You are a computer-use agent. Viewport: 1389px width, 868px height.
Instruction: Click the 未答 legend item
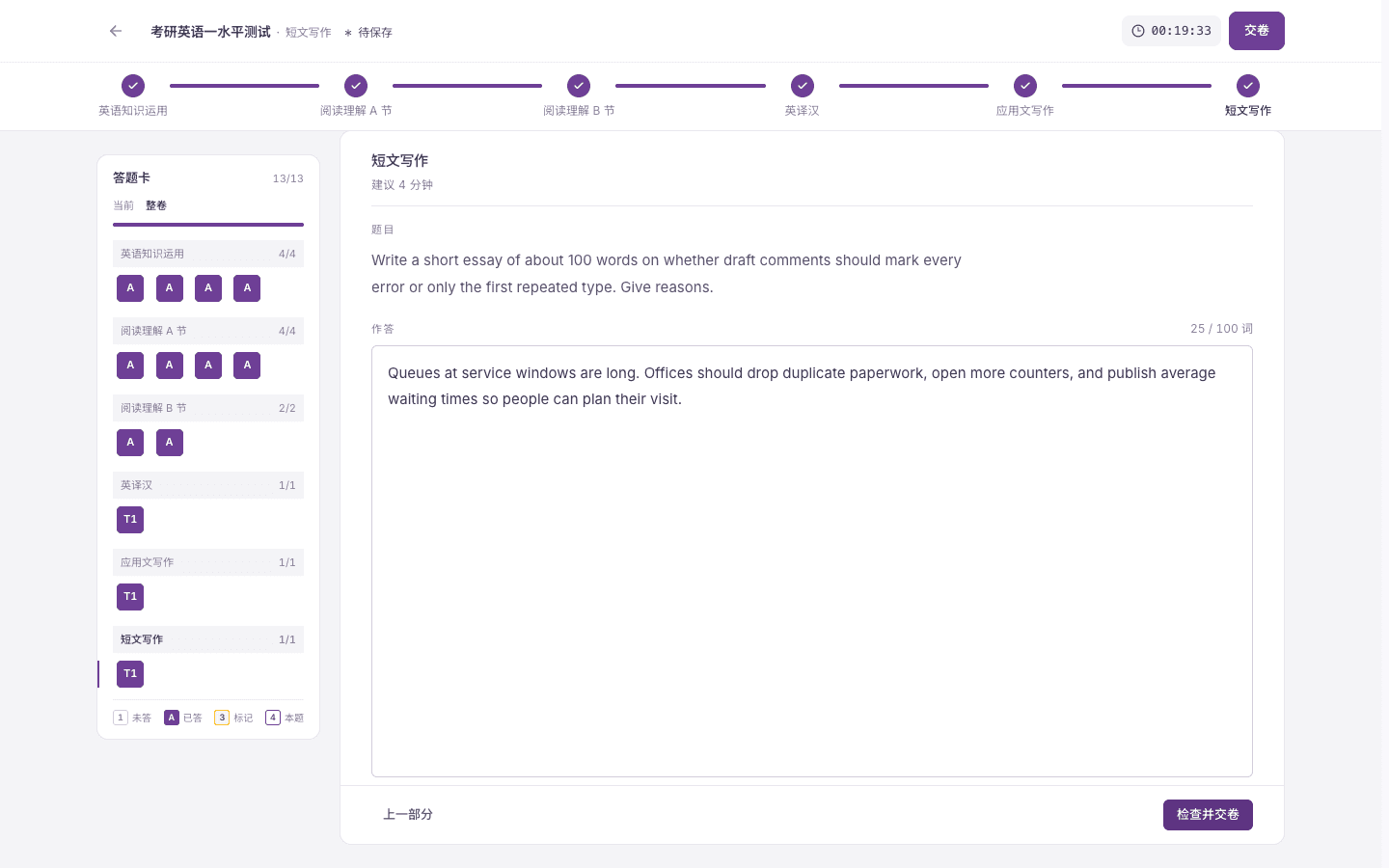coord(132,718)
